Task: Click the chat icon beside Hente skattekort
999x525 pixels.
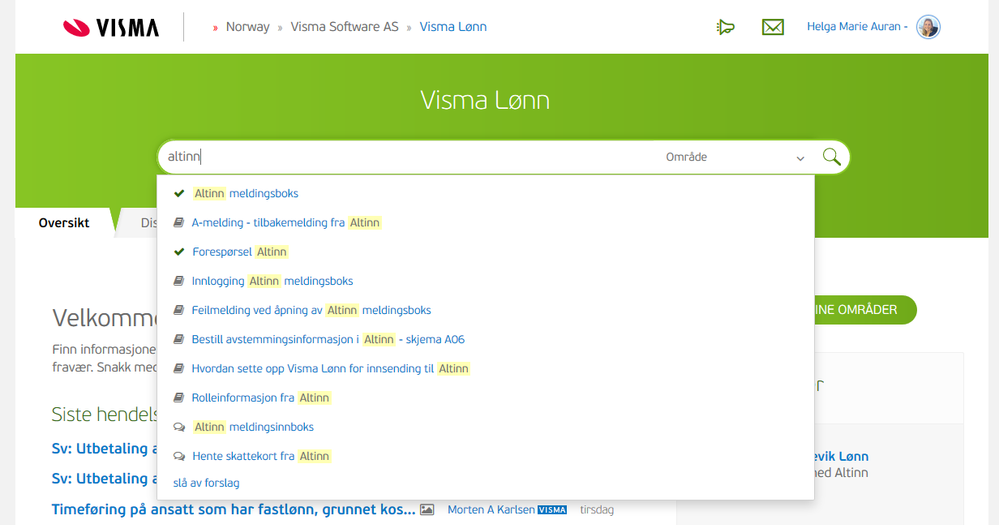Action: tap(179, 456)
